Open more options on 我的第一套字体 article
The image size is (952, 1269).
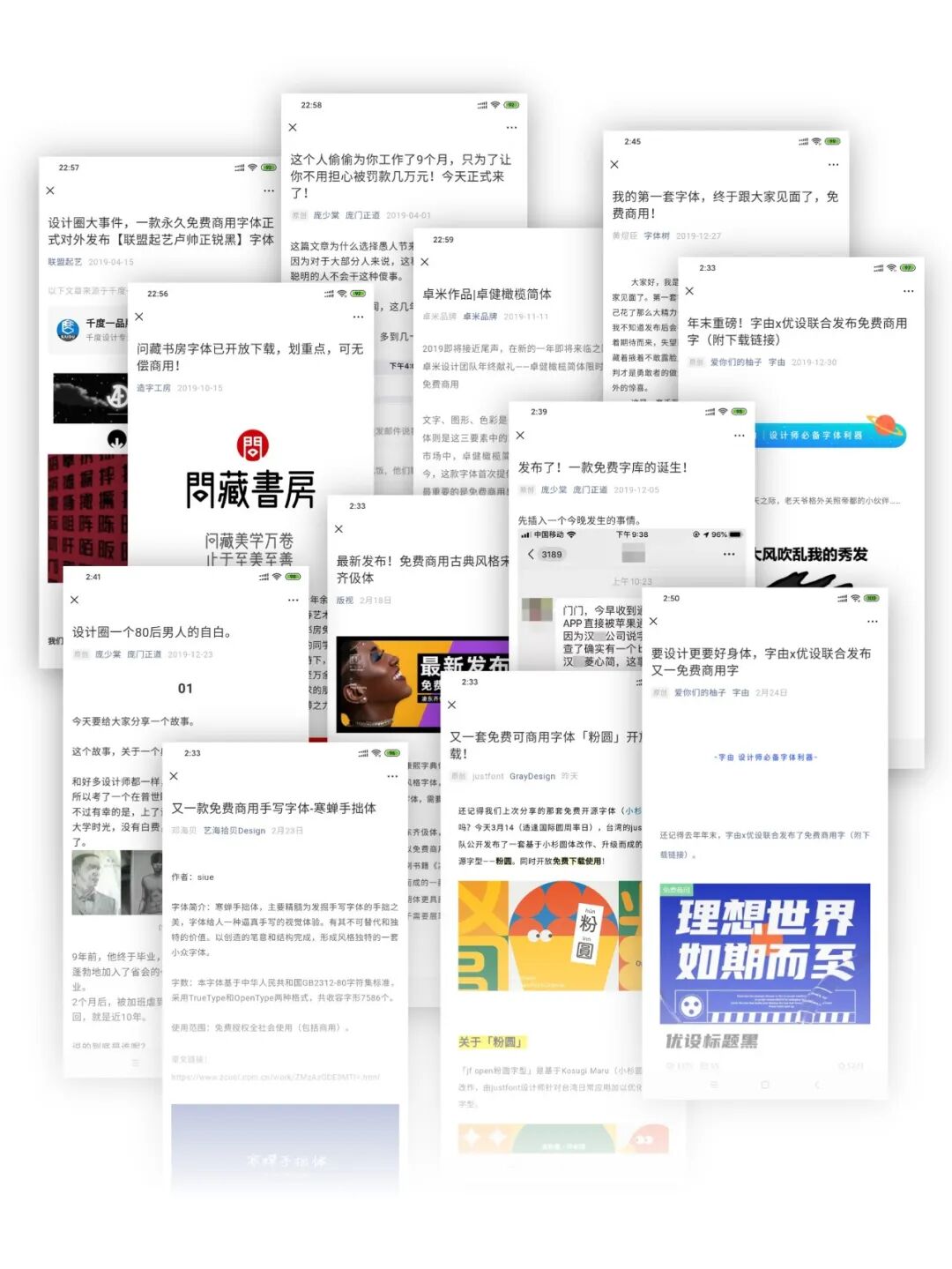coord(833,165)
